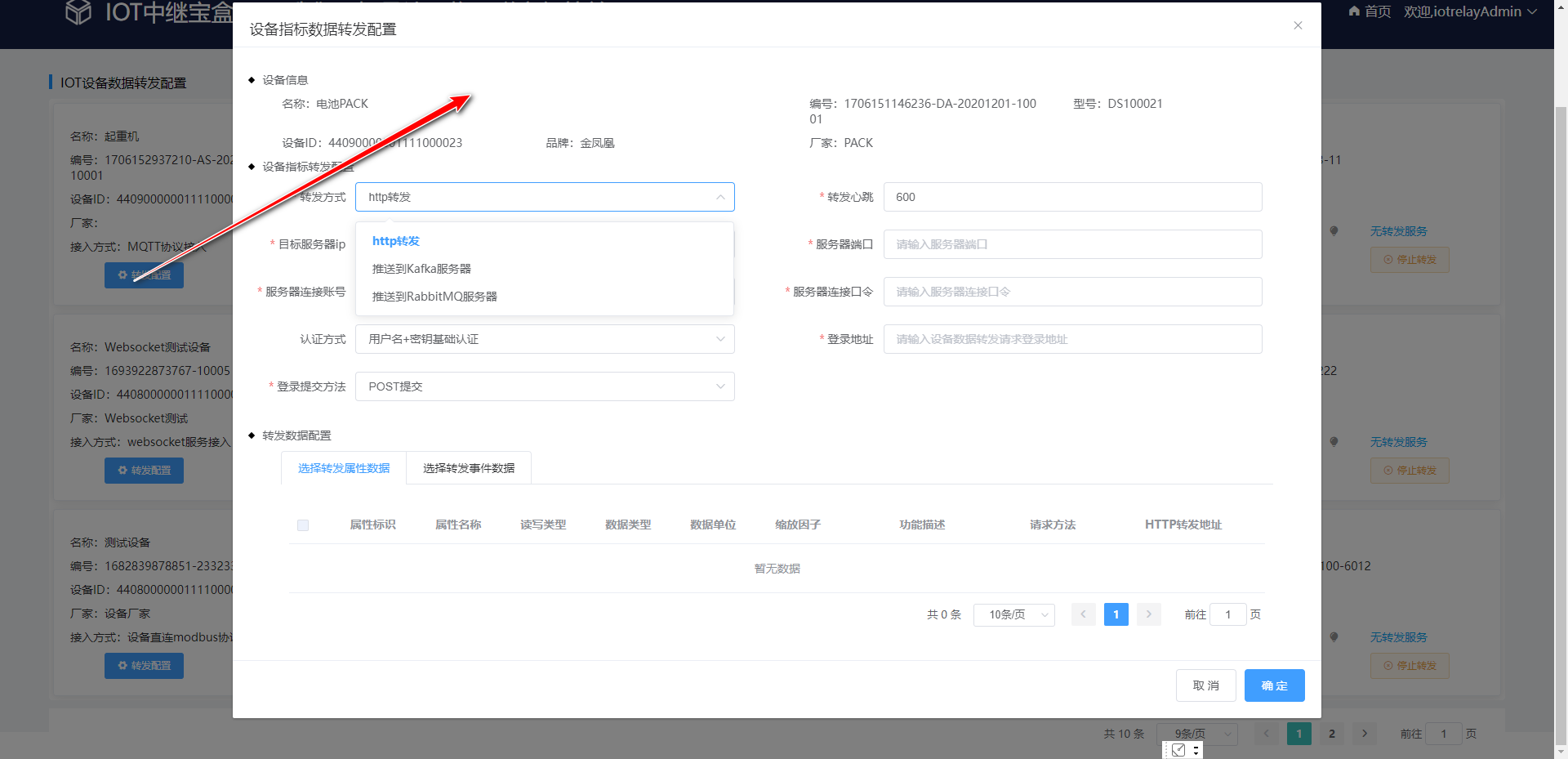Select 推送到Kafka服务器 from the open forwarding dropdown
The height and width of the screenshot is (759, 1568).
pyautogui.click(x=422, y=268)
